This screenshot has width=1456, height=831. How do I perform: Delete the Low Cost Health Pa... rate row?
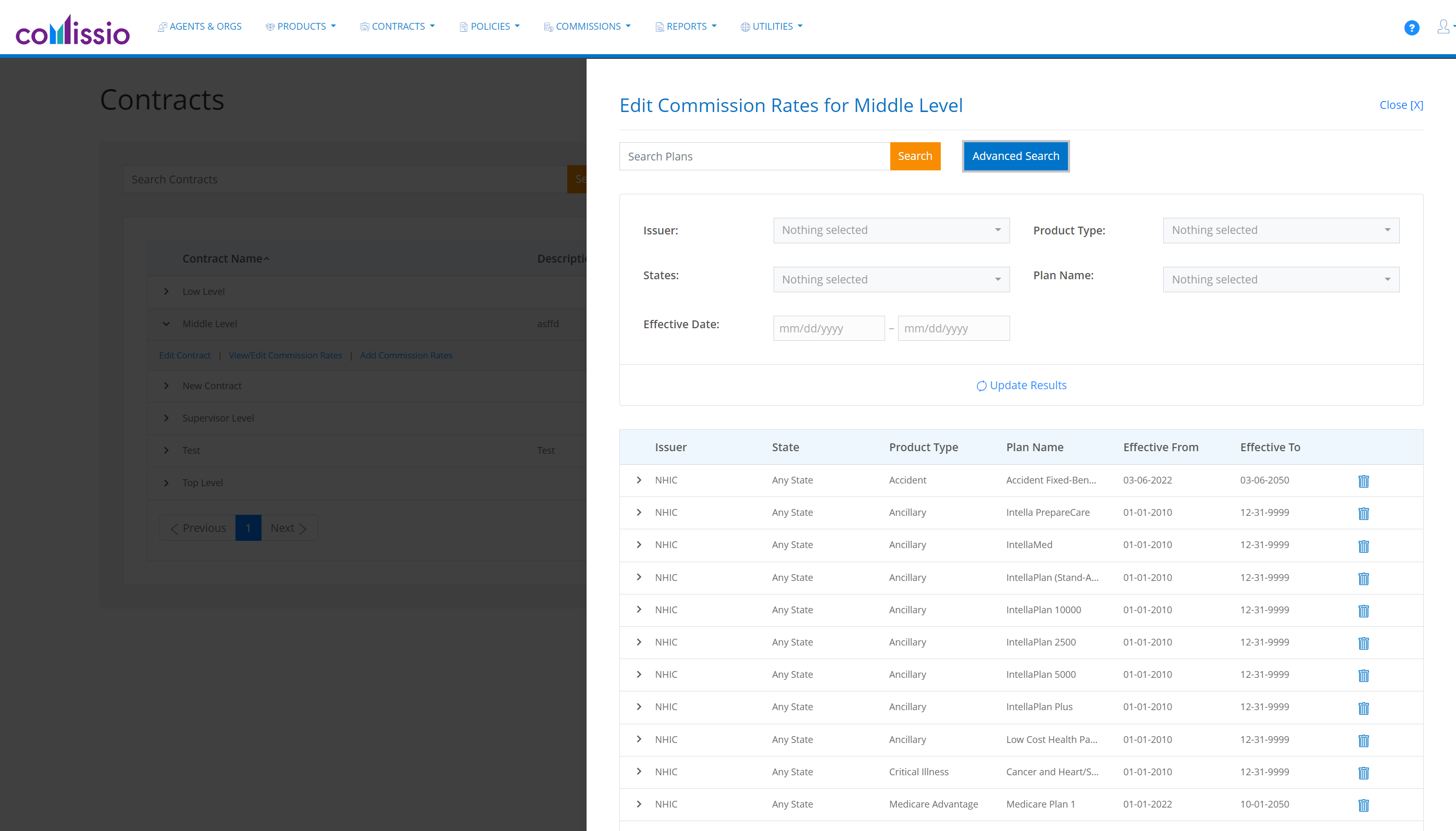pos(1364,740)
